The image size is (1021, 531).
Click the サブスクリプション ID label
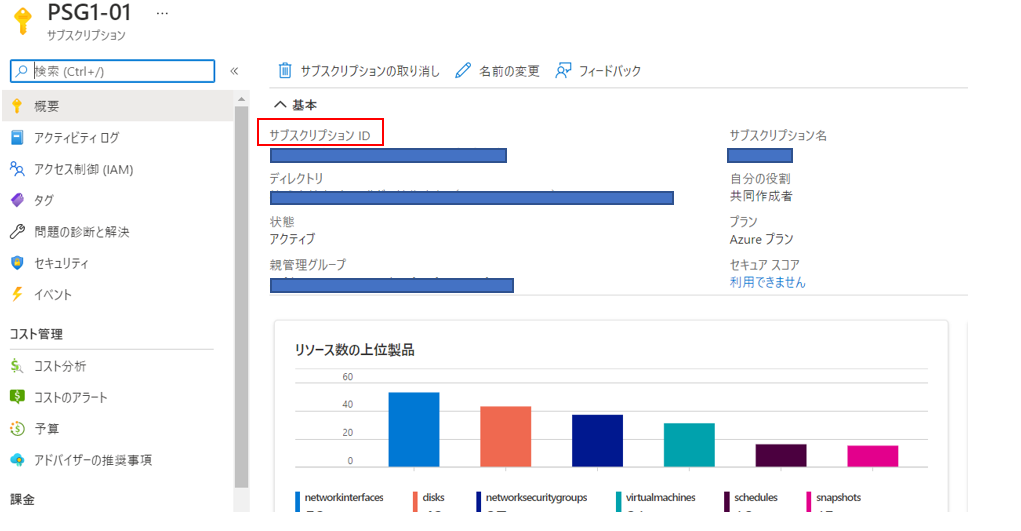[x=320, y=136]
